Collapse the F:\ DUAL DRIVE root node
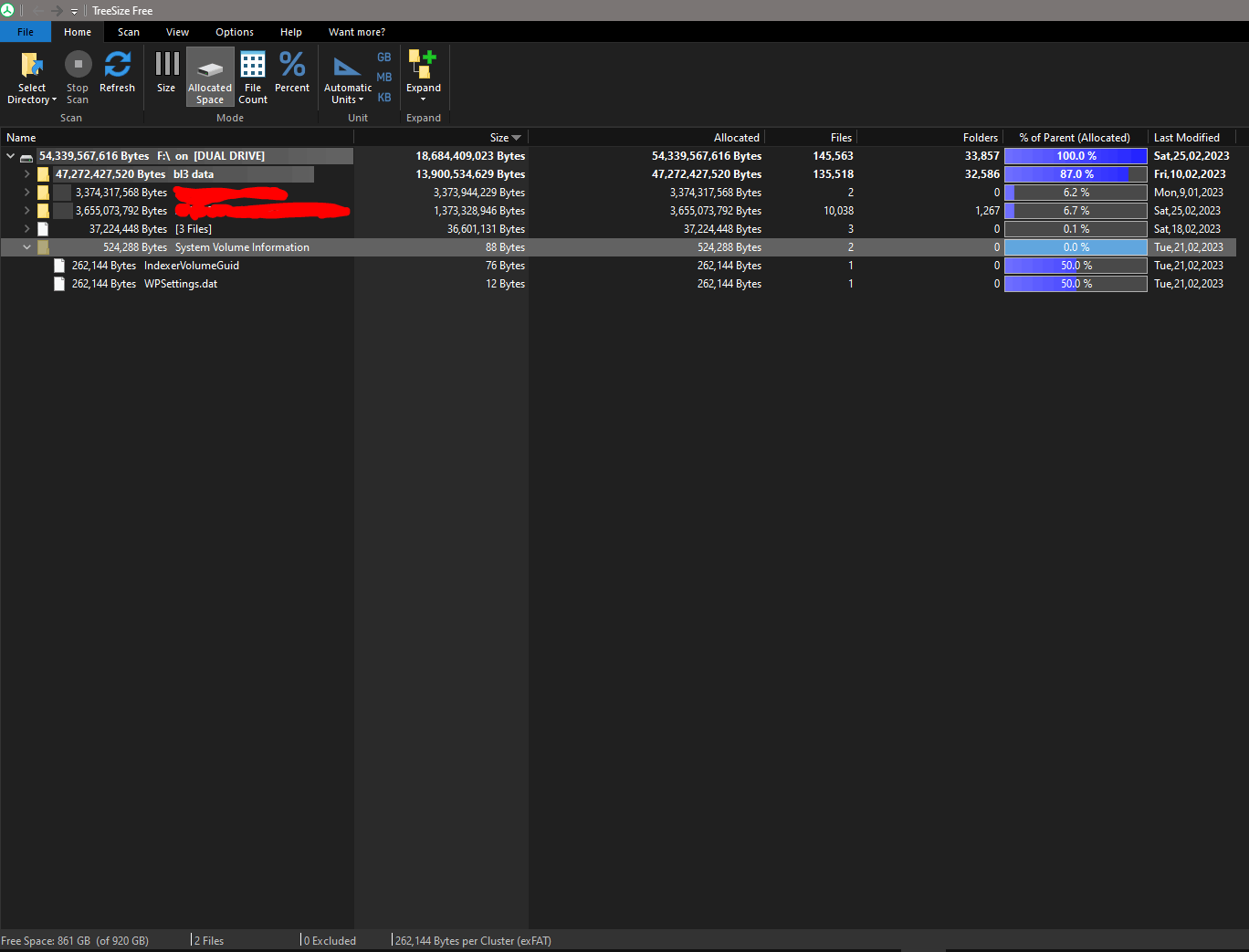Screen dimensions: 1249x952 click(x=11, y=156)
